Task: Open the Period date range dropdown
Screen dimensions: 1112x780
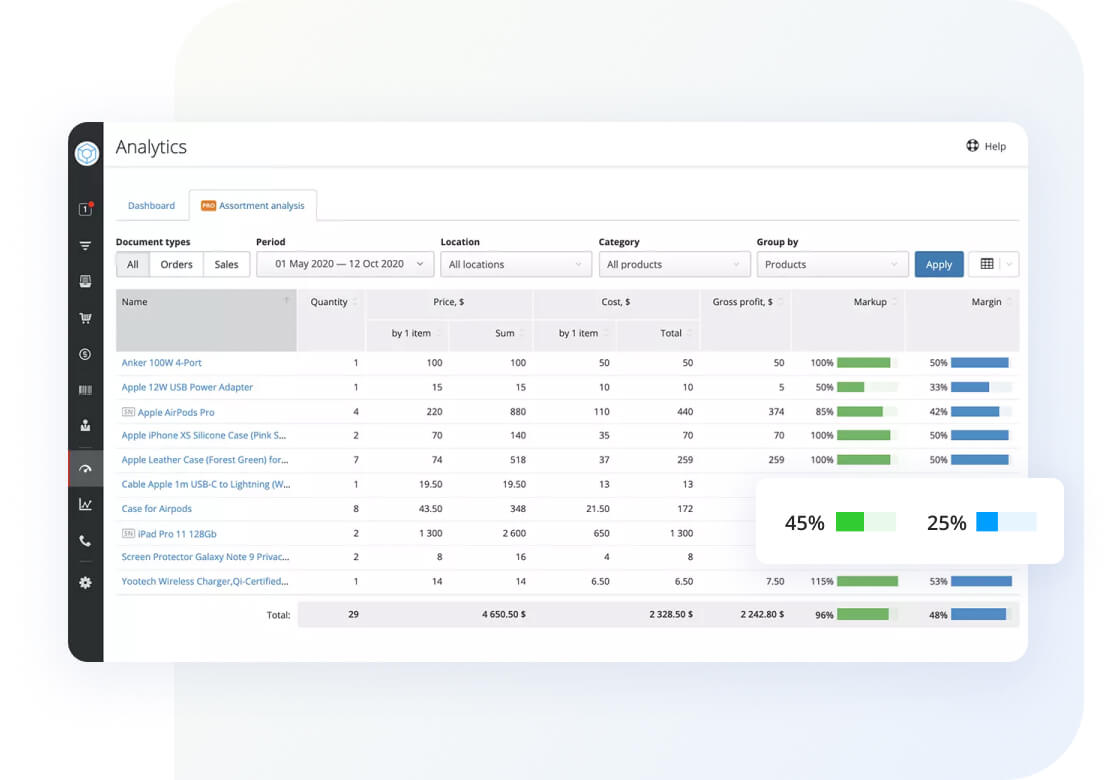Action: click(x=345, y=264)
